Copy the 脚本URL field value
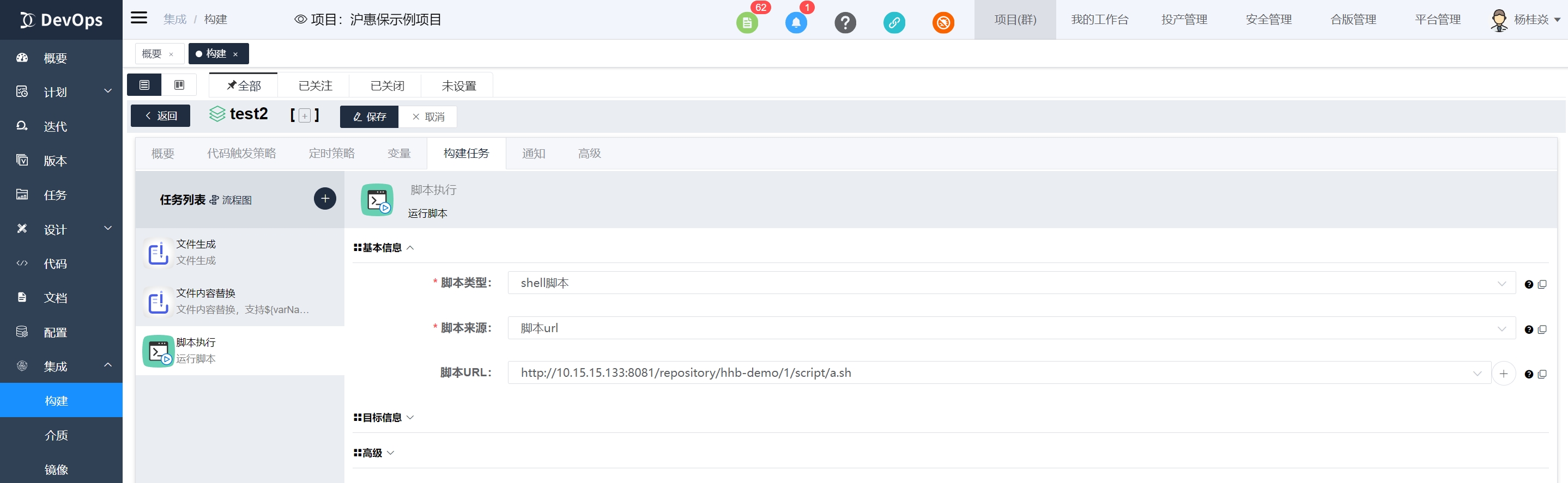The height and width of the screenshot is (483, 1568). (x=1542, y=374)
